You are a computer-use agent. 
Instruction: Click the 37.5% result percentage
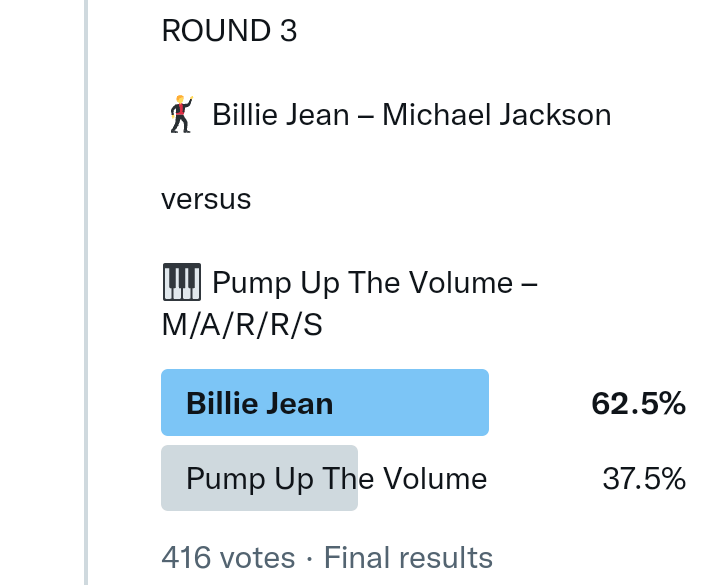(643, 479)
